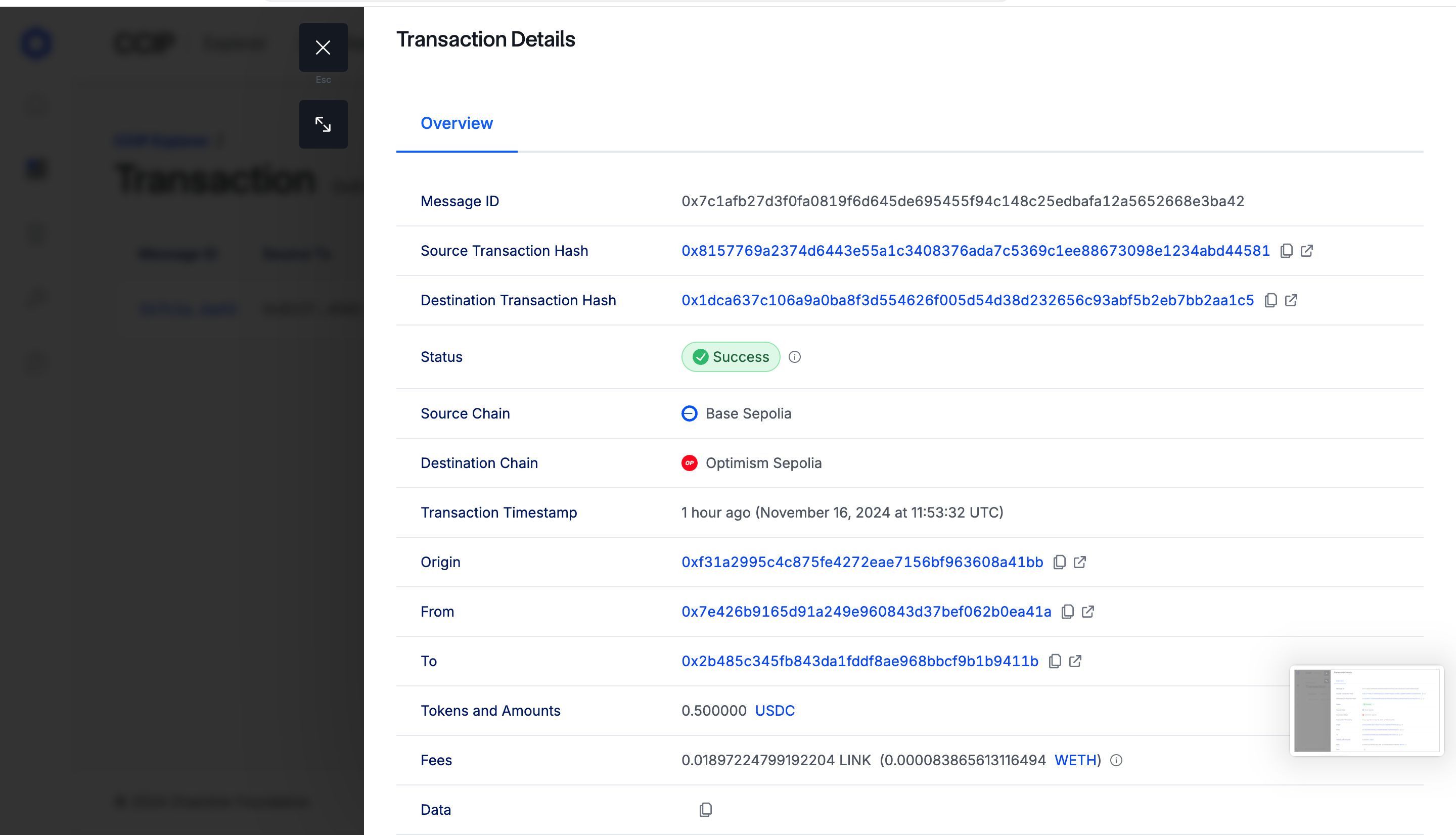1456x835 pixels.
Task: Click the LINK fee amount text
Action: pyautogui.click(x=776, y=760)
